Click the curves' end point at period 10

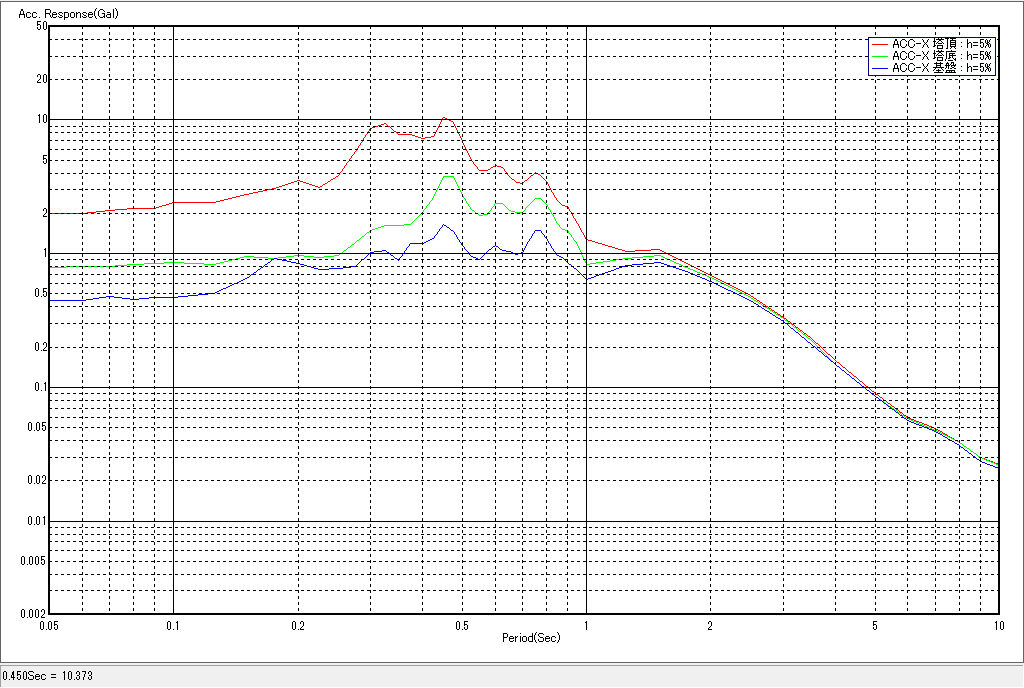(x=997, y=465)
